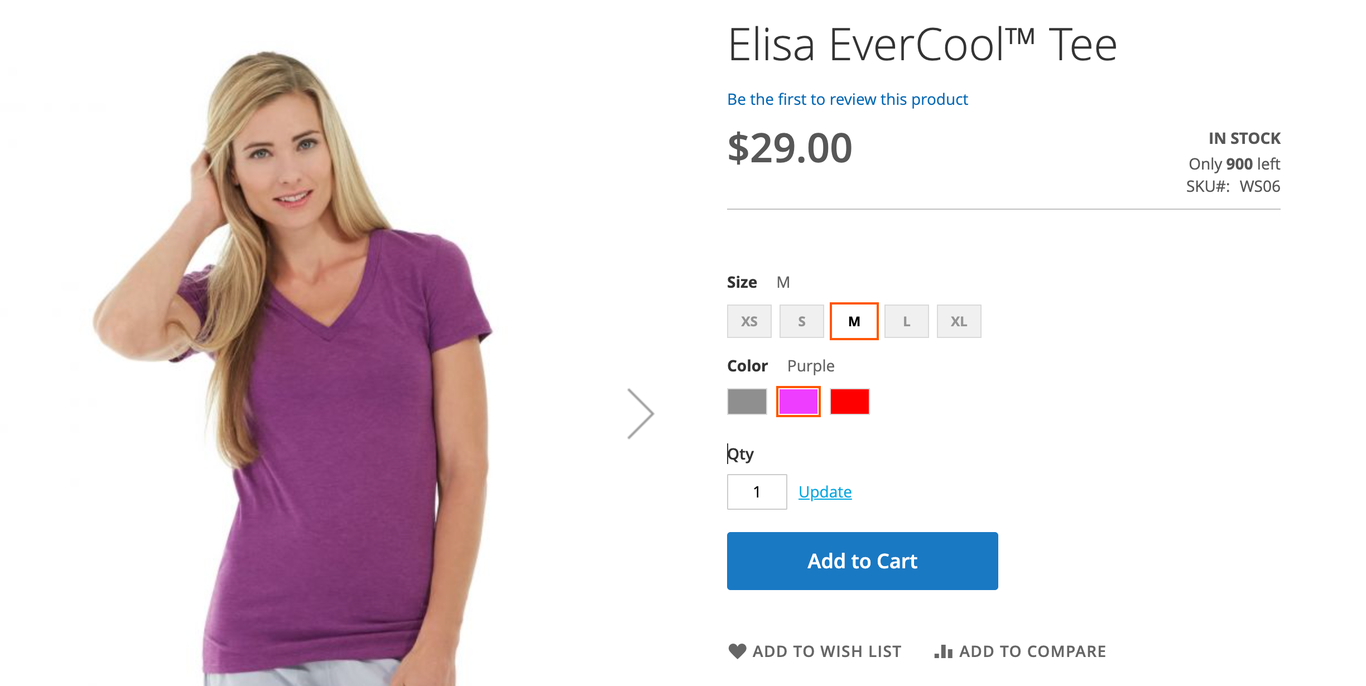The height and width of the screenshot is (686, 1366).
Task: Click the Update link
Action: click(825, 492)
